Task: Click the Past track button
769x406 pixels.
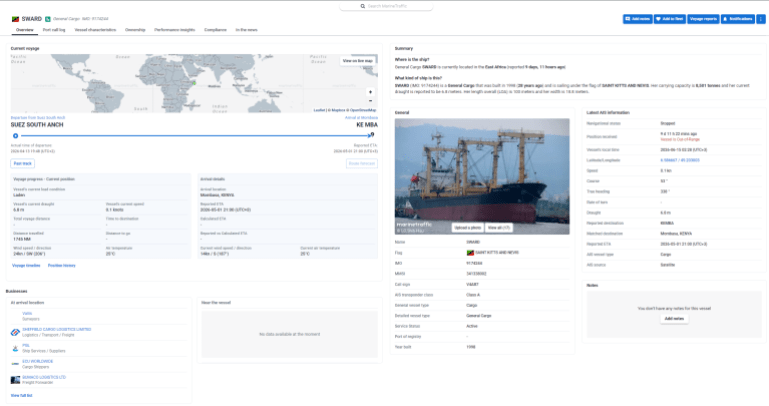Action: point(23,163)
